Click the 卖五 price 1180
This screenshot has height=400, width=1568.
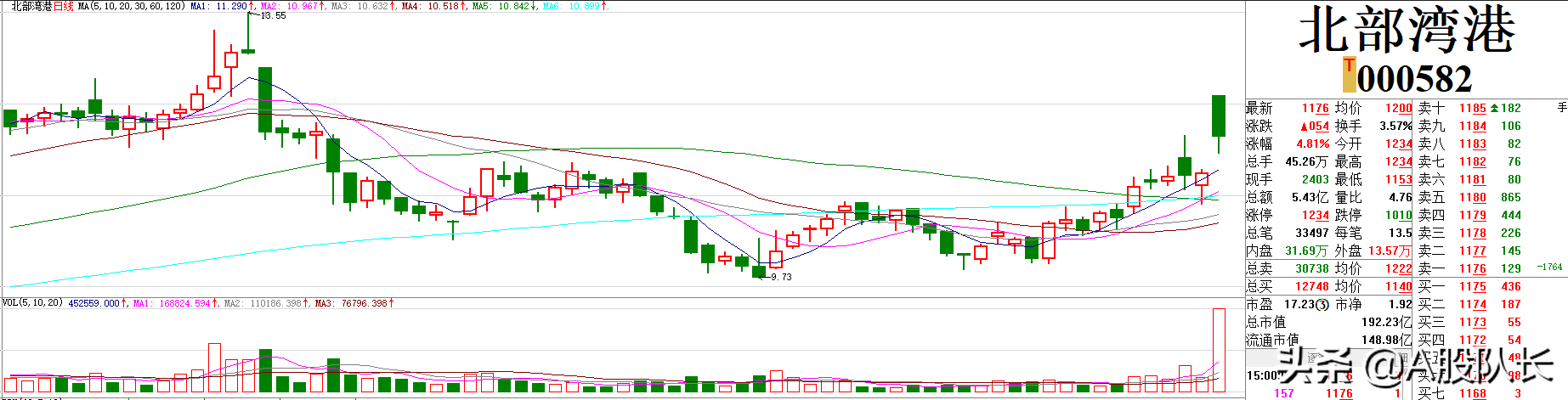coord(1473,197)
